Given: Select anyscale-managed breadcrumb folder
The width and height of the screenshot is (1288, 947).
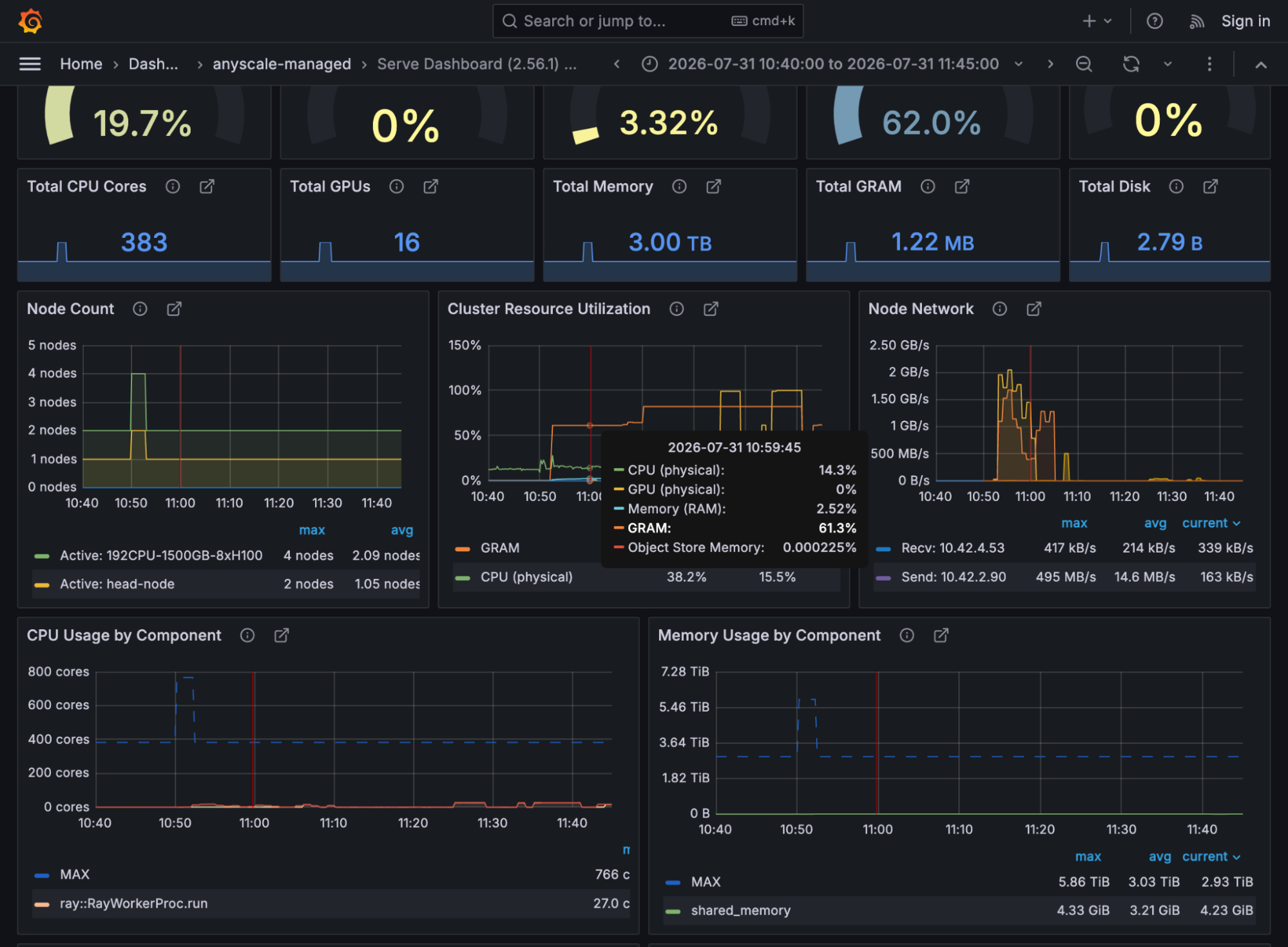Looking at the screenshot, I should coord(282,64).
